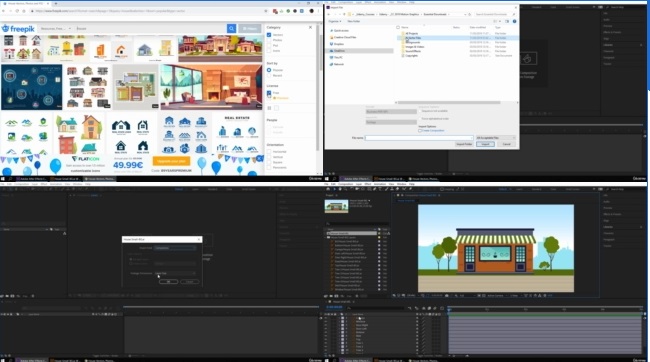Click the timeline current-time indicator in shop window

tap(449, 309)
